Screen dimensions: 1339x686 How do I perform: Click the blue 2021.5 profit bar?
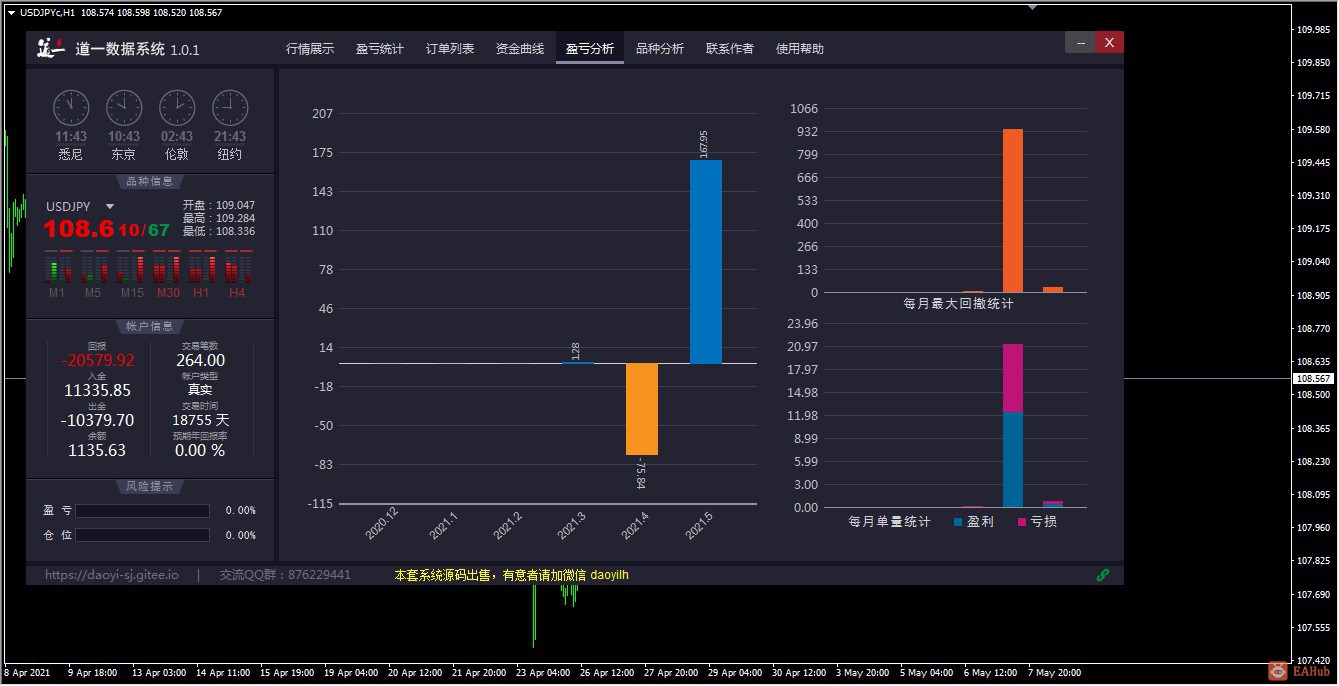point(706,262)
